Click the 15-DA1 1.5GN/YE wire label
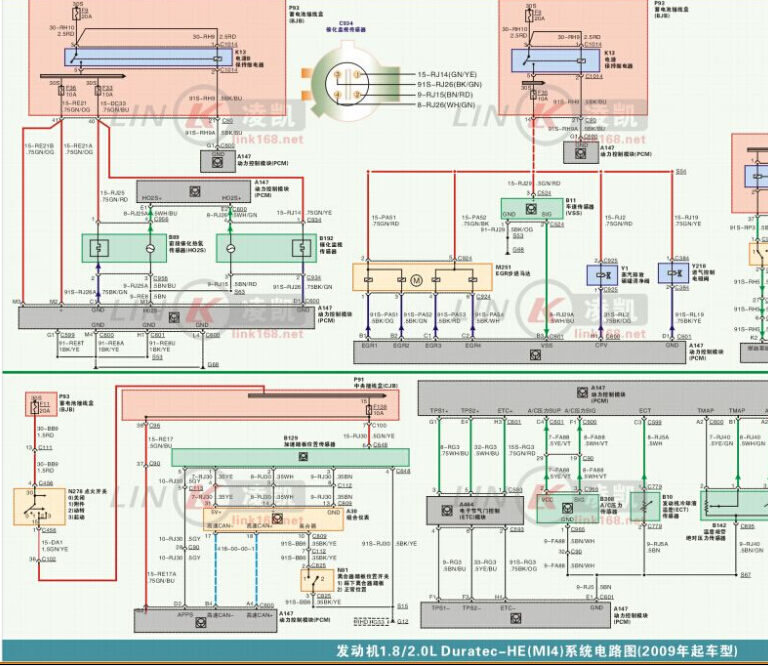Viewport: 768px width, 666px height. click(55, 546)
